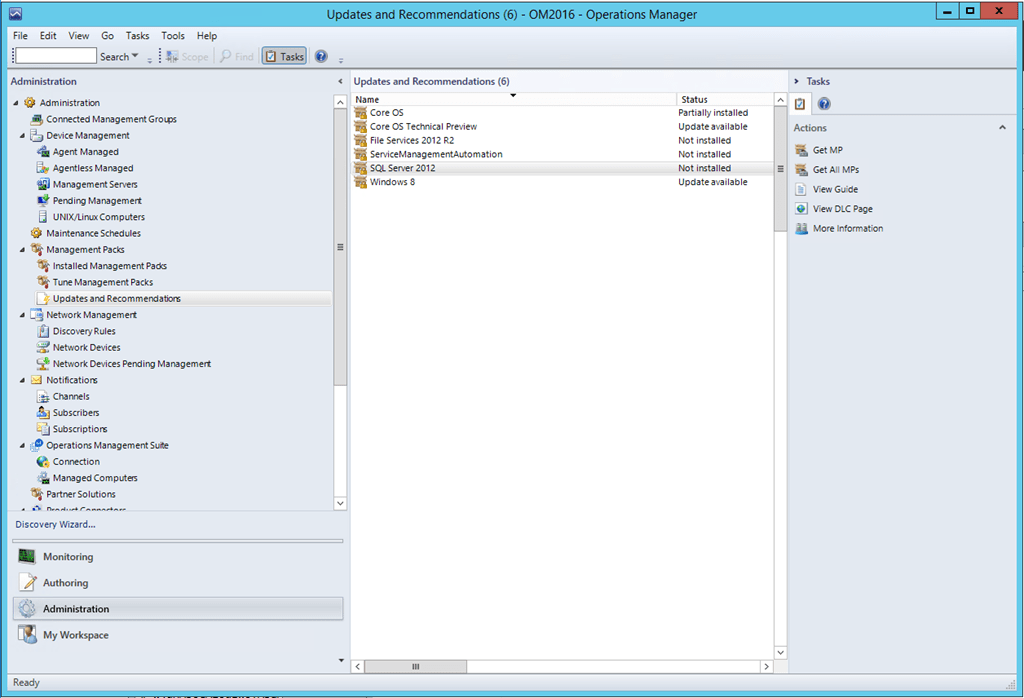Click the Scope toolbar button
Image resolution: width=1024 pixels, height=698 pixels.
187,56
